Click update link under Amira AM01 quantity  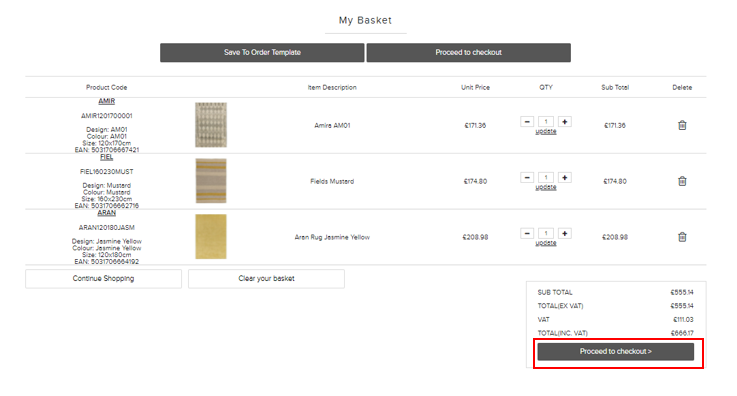coord(546,132)
